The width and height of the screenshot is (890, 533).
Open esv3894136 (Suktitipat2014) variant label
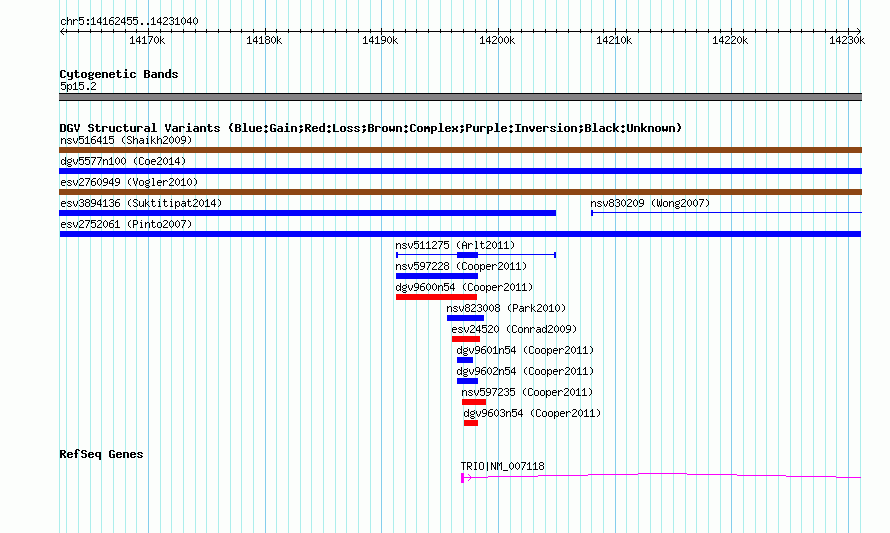pyautogui.click(x=141, y=203)
